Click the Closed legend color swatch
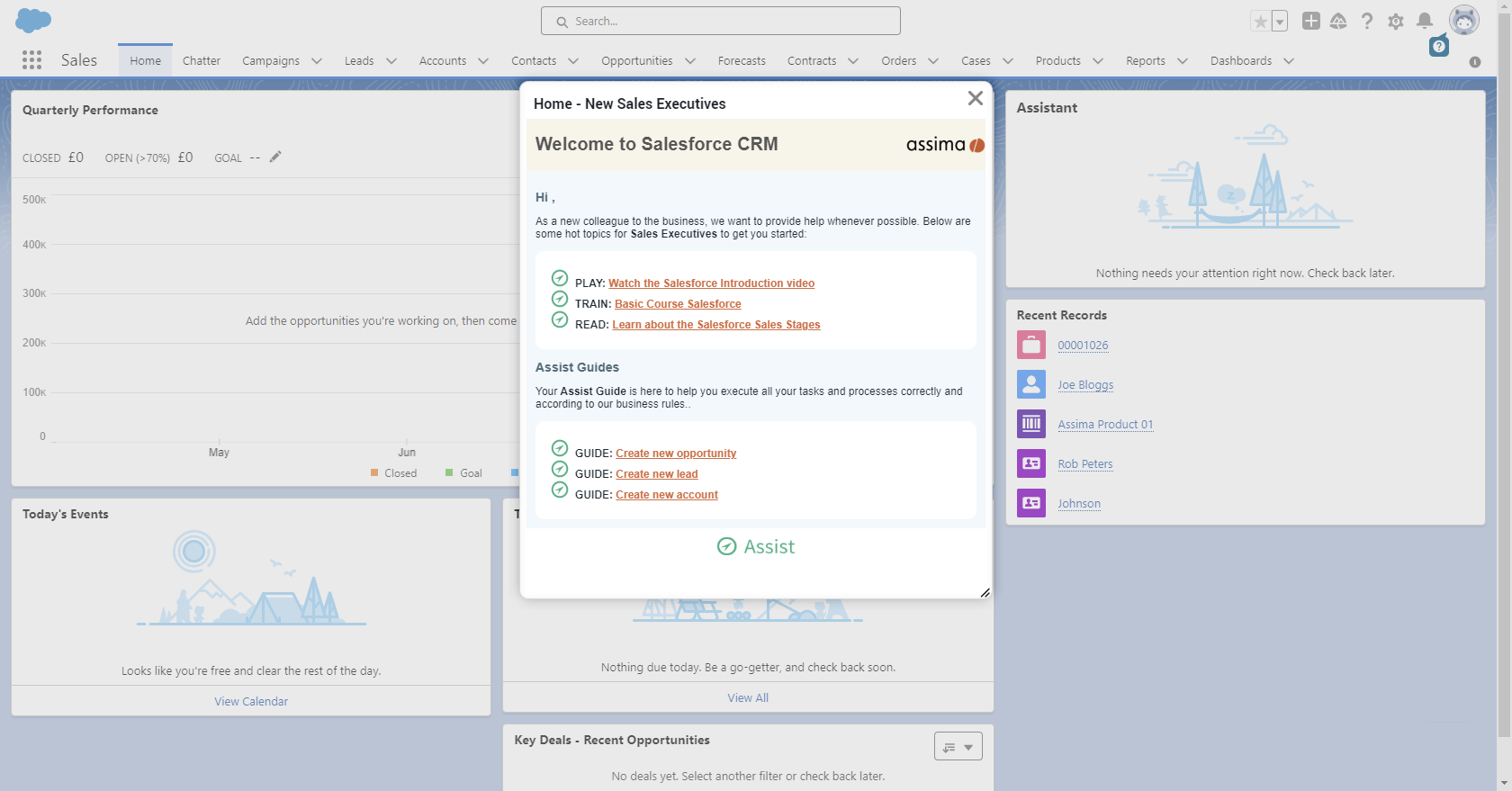Screen dimensions: 1512x791 click(374, 472)
